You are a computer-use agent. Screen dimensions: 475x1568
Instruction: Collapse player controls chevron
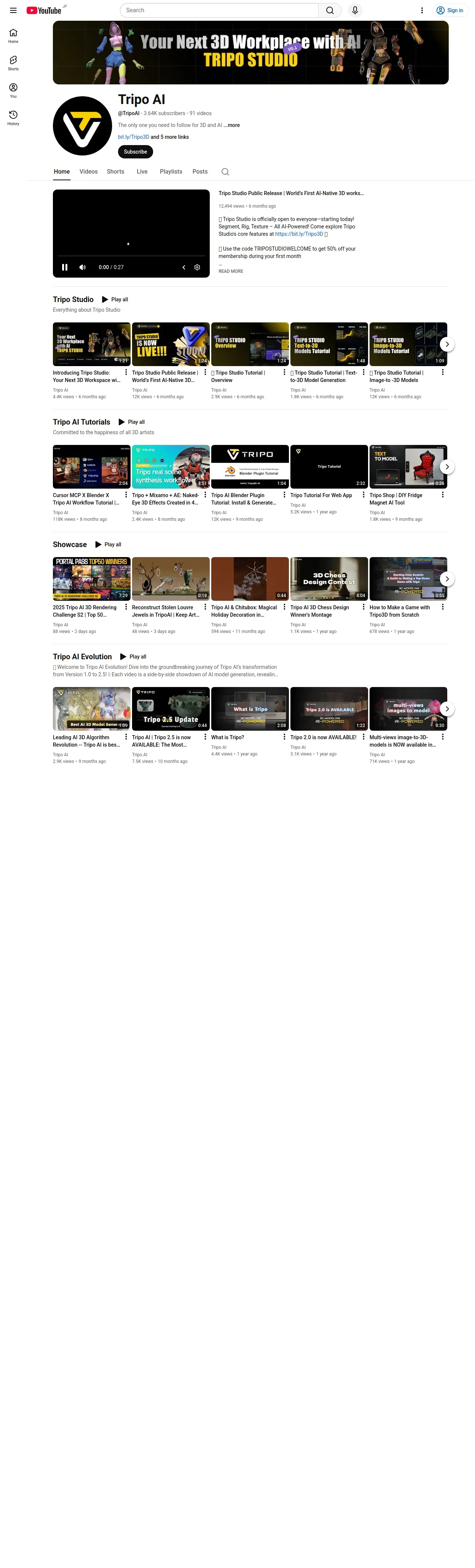pyautogui.click(x=184, y=267)
